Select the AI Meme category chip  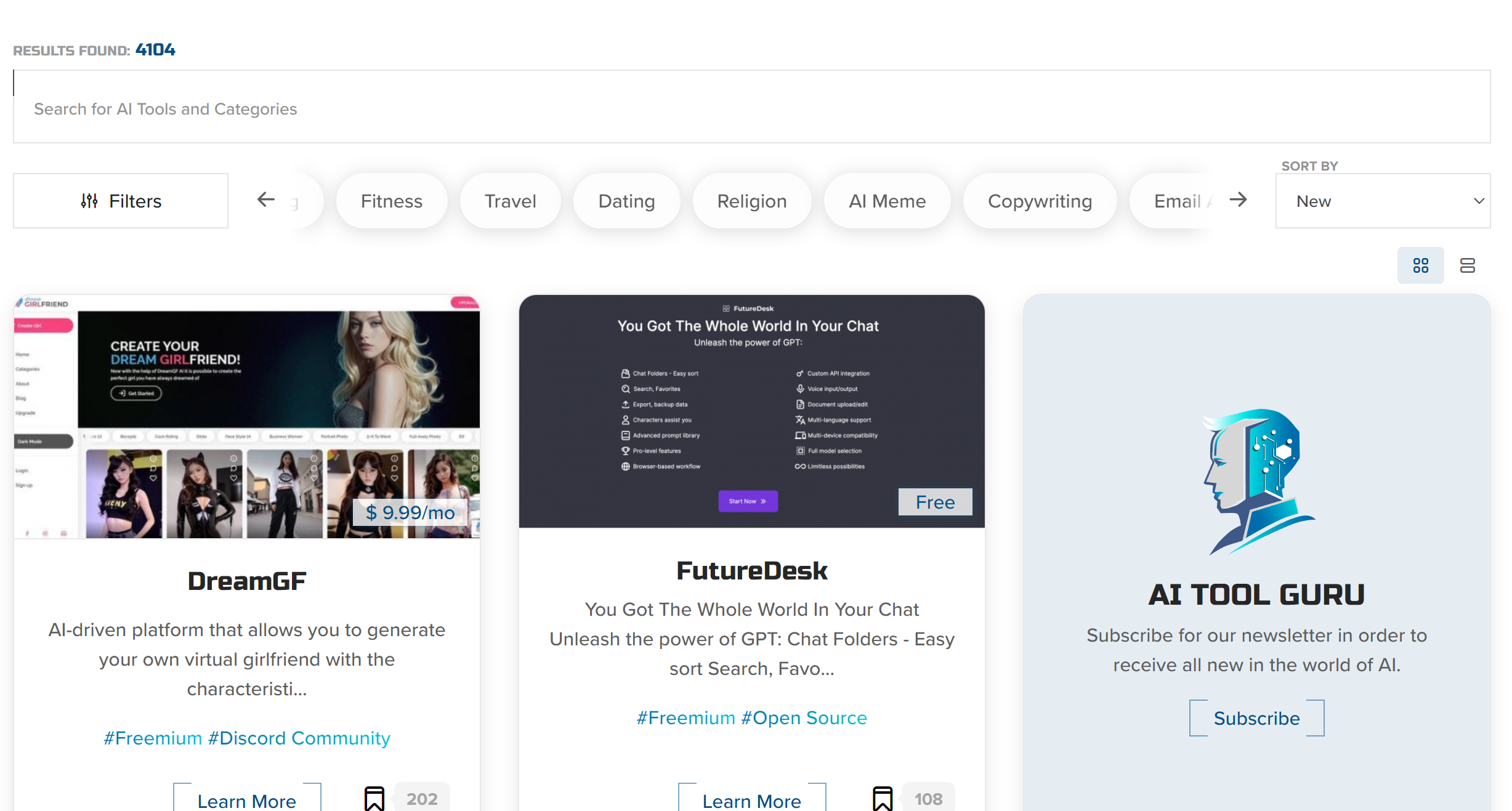(x=887, y=201)
